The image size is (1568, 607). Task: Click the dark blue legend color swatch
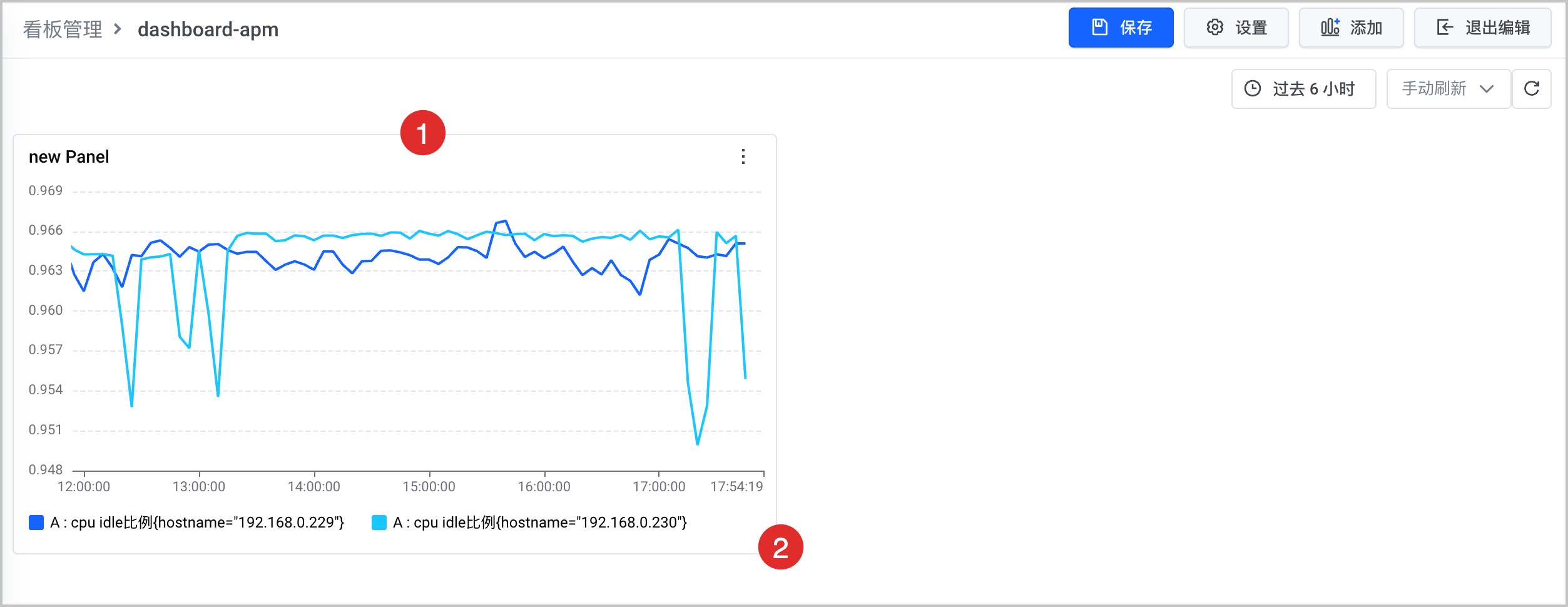(36, 523)
